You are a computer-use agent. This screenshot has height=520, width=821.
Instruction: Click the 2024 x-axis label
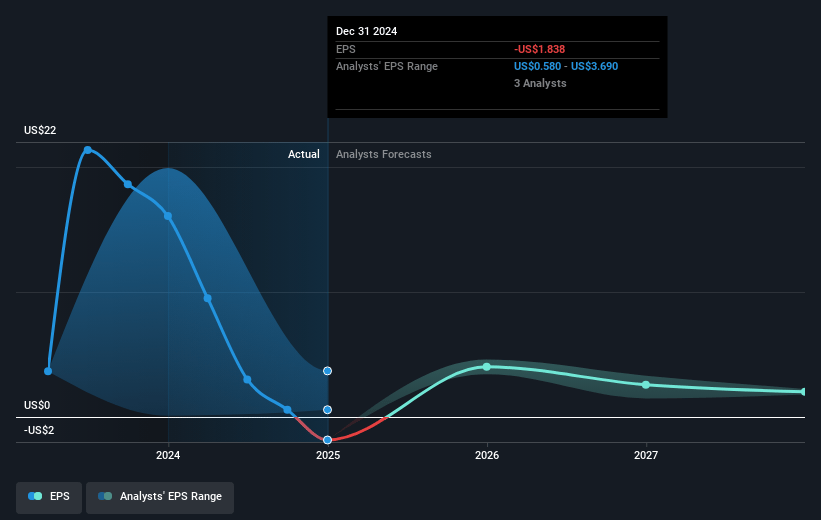click(168, 455)
